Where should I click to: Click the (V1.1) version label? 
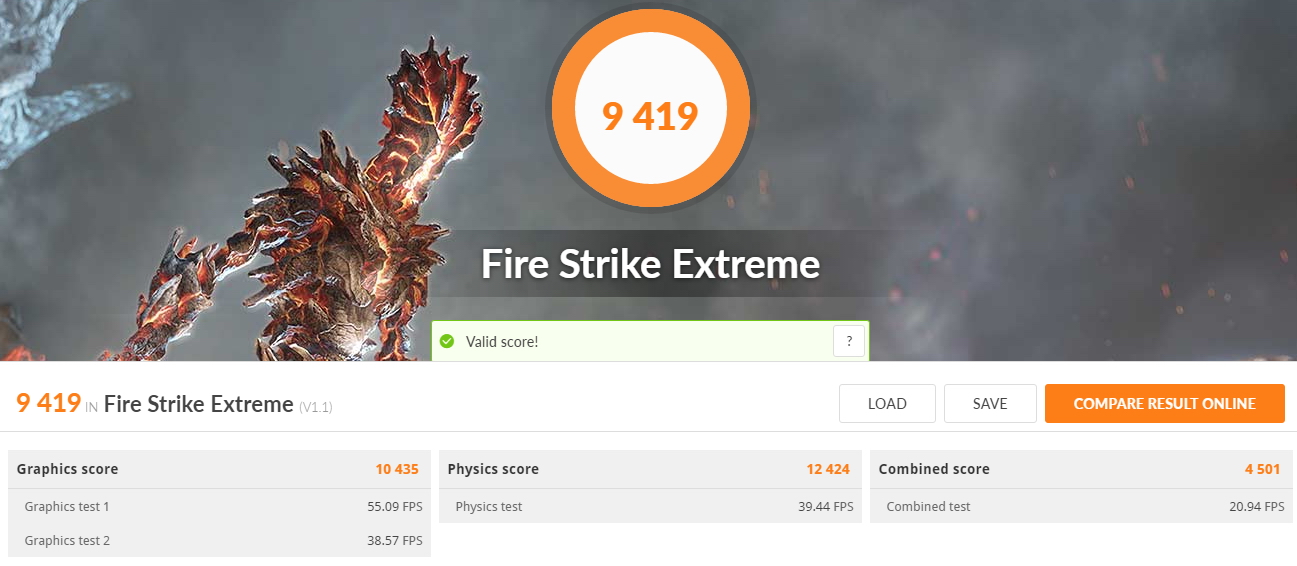pyautogui.click(x=316, y=407)
